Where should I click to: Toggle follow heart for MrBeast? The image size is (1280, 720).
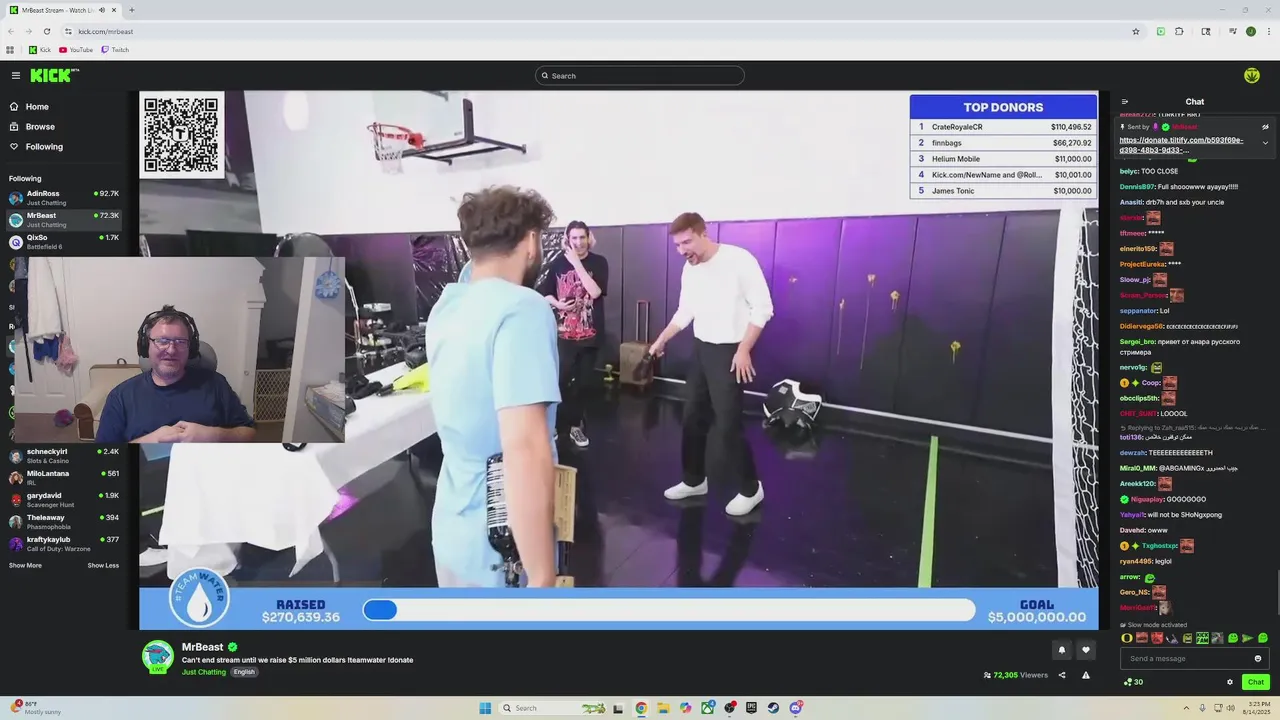(1086, 650)
